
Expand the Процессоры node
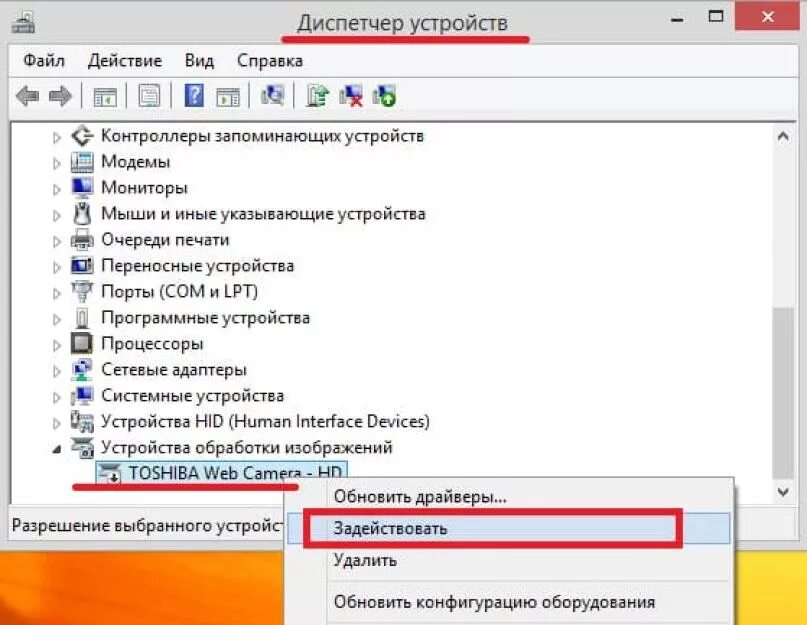tap(57, 345)
